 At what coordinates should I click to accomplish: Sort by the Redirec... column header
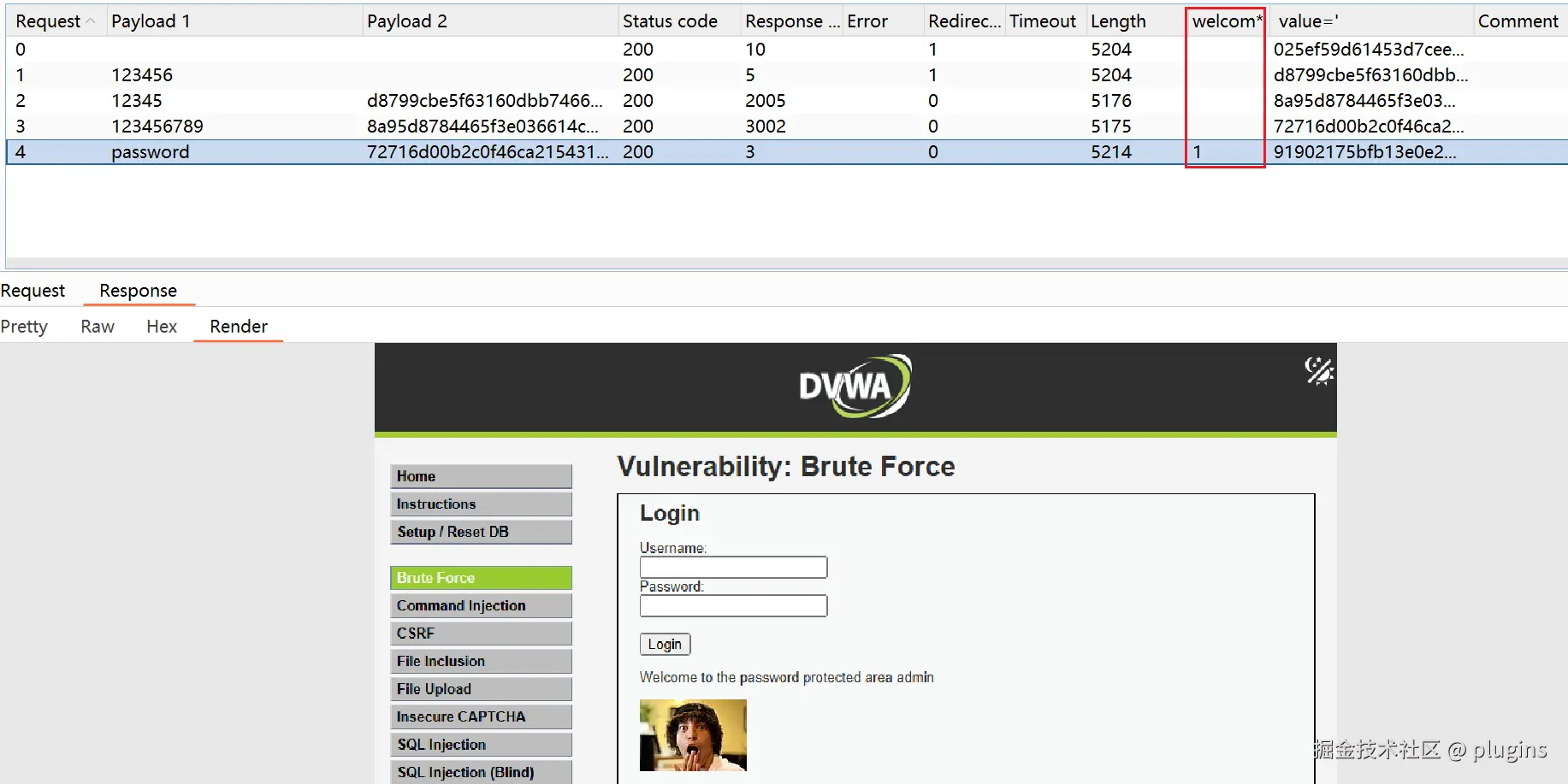[x=964, y=21]
